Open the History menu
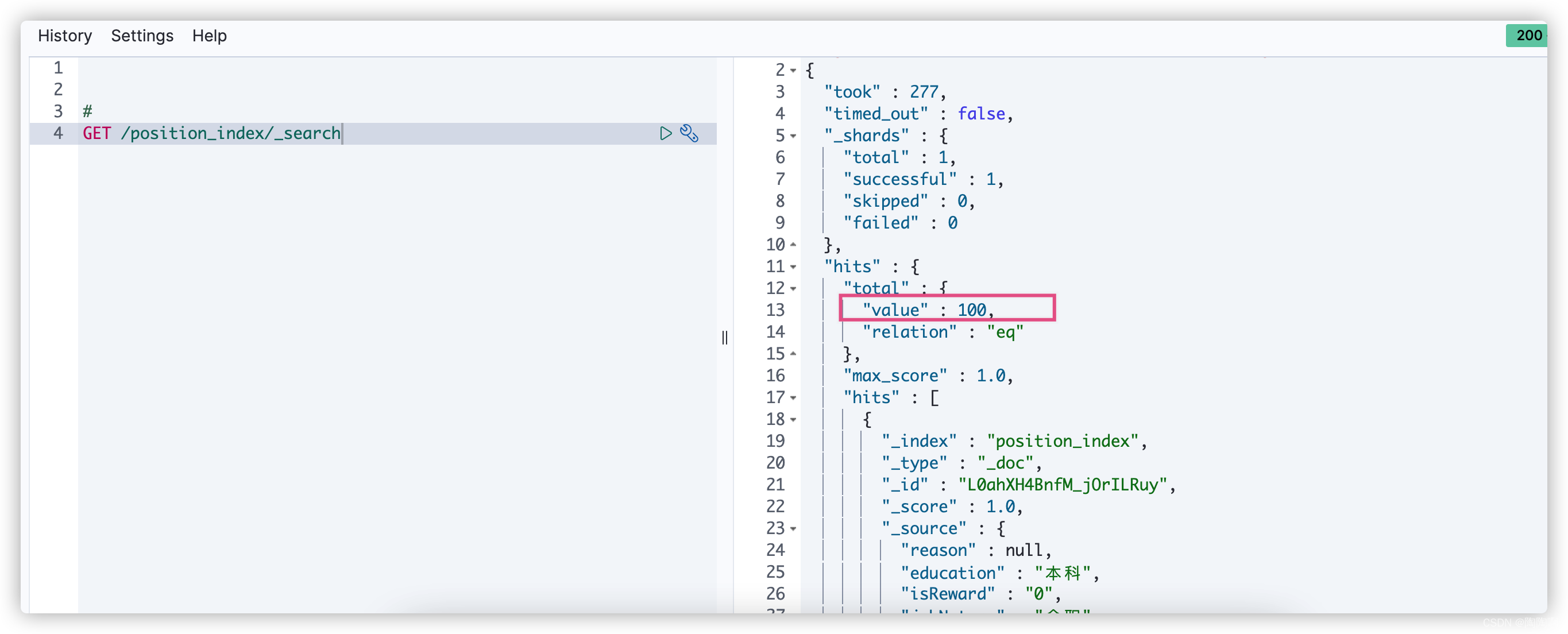The height and width of the screenshot is (634, 1568). tap(64, 36)
